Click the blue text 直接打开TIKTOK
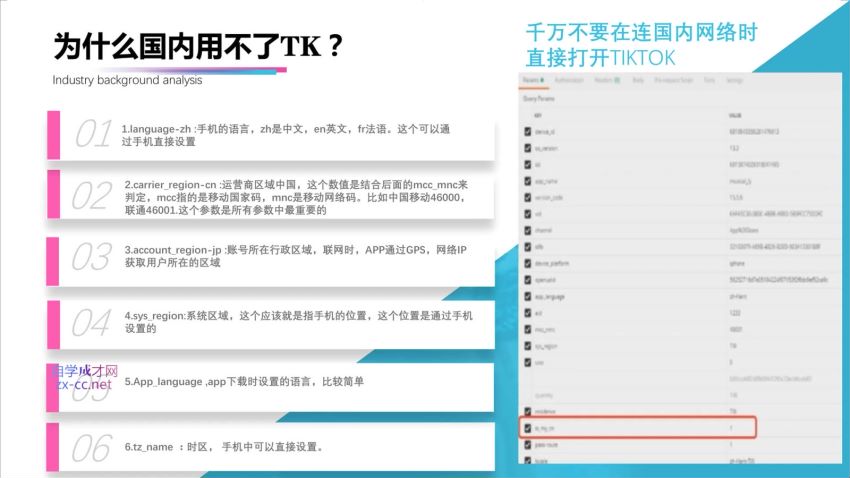Image resolution: width=850 pixels, height=478 pixels. coord(601,57)
